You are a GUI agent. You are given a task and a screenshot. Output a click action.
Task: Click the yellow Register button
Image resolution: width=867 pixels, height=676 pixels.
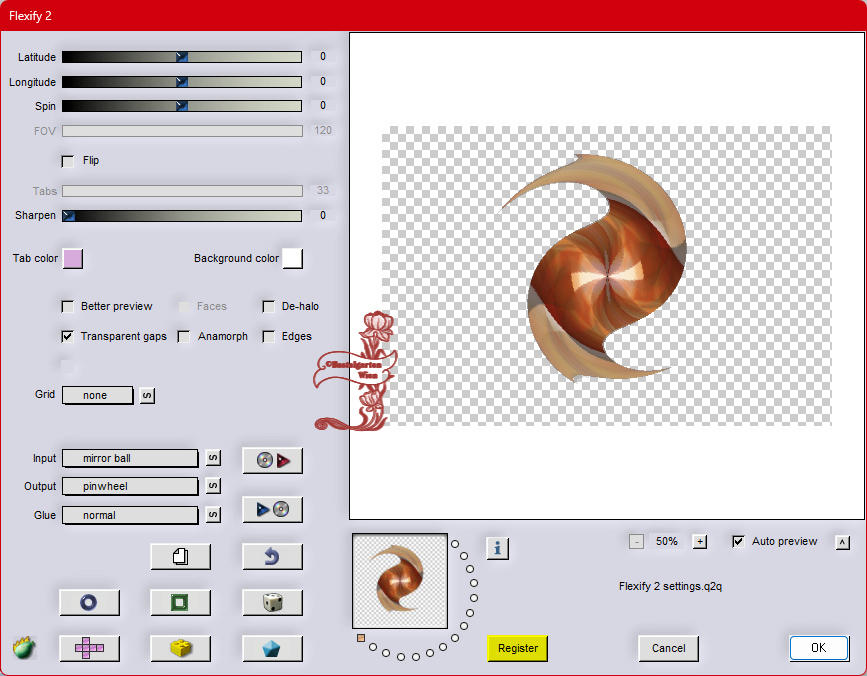click(518, 648)
